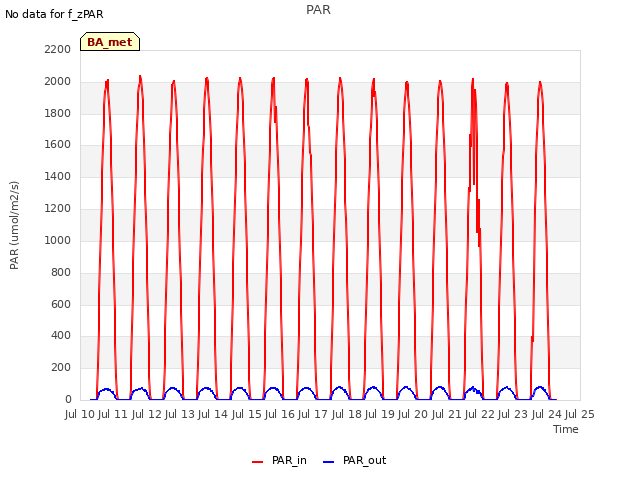Click the Time x-axis title
Image resolution: width=640 pixels, height=480 pixels.
(566, 429)
